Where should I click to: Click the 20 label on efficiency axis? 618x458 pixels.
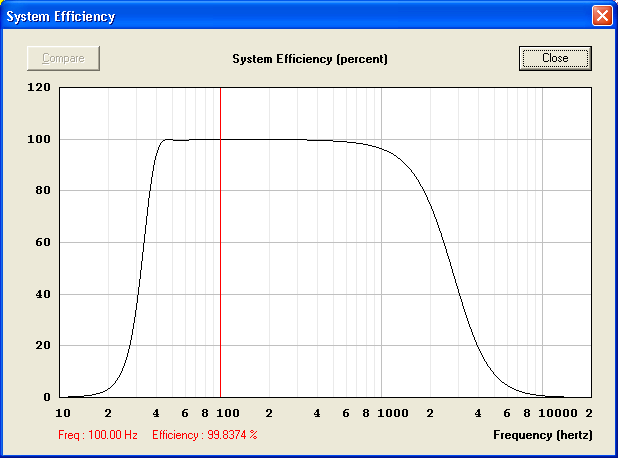[43, 345]
